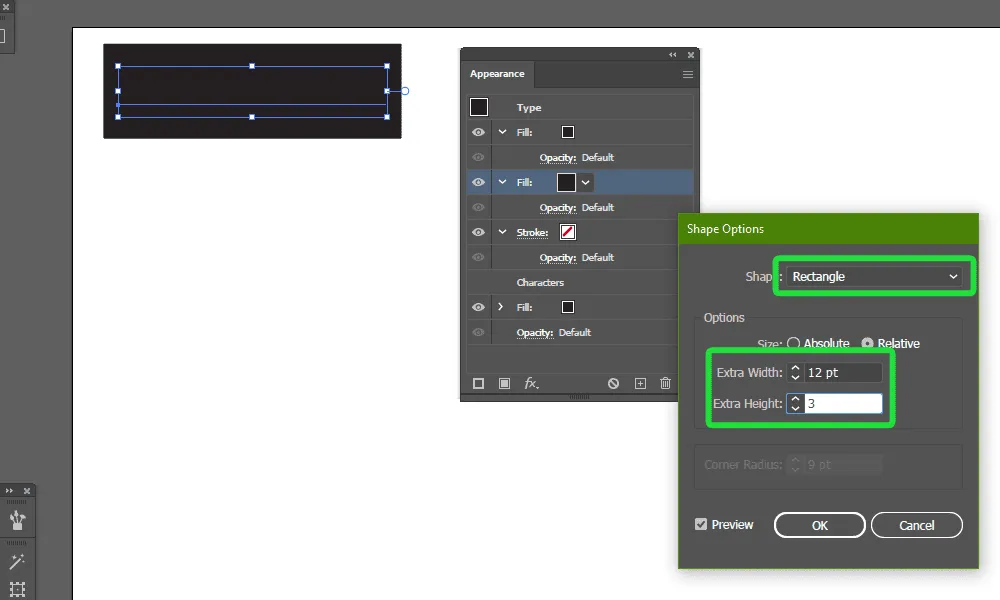Open the fx Add New Effect menu
This screenshot has height=600, width=1000.
point(531,383)
